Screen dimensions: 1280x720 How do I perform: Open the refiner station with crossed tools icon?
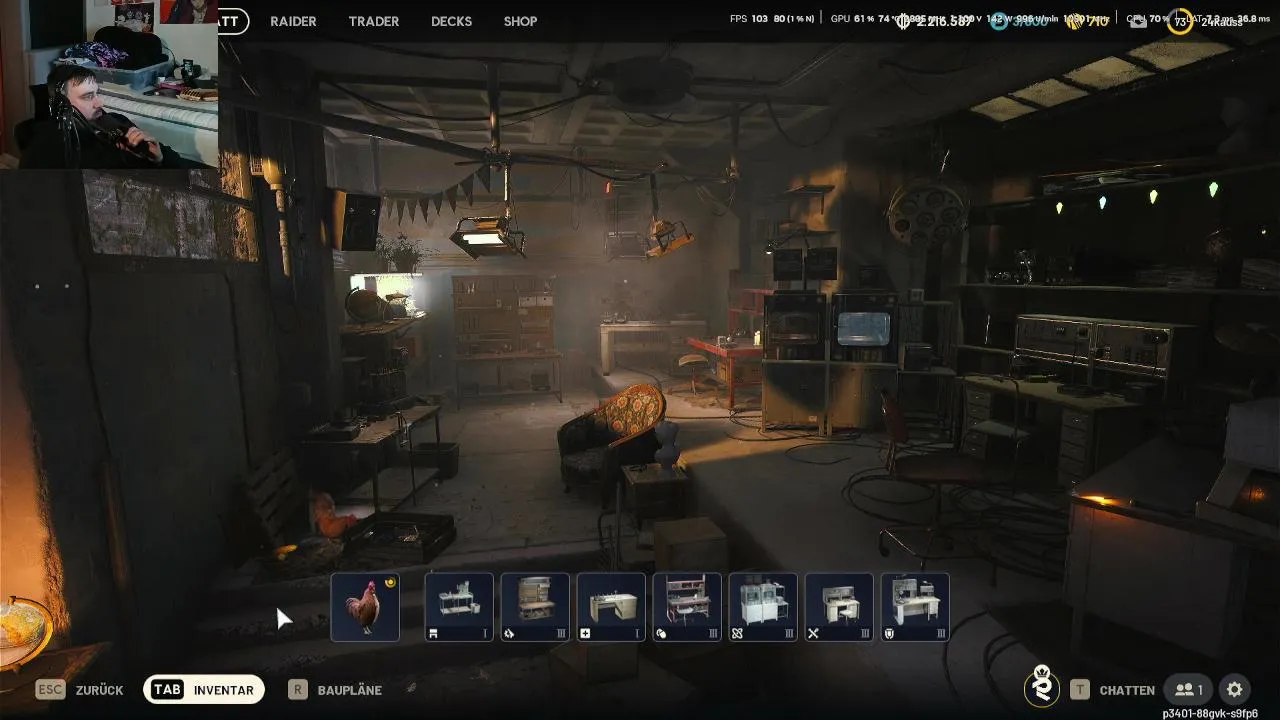point(839,607)
